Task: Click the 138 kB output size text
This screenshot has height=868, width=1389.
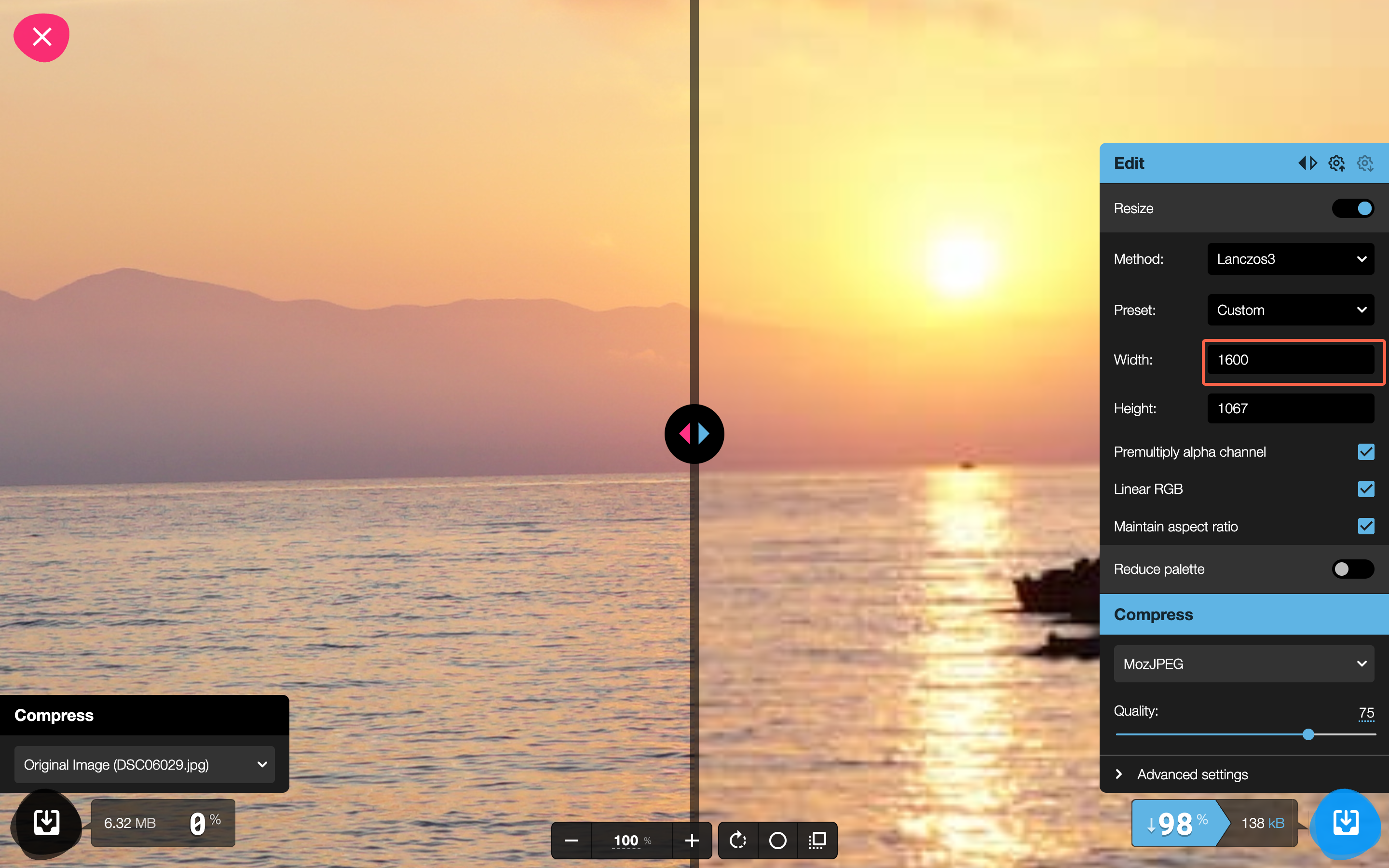Action: point(1262,823)
